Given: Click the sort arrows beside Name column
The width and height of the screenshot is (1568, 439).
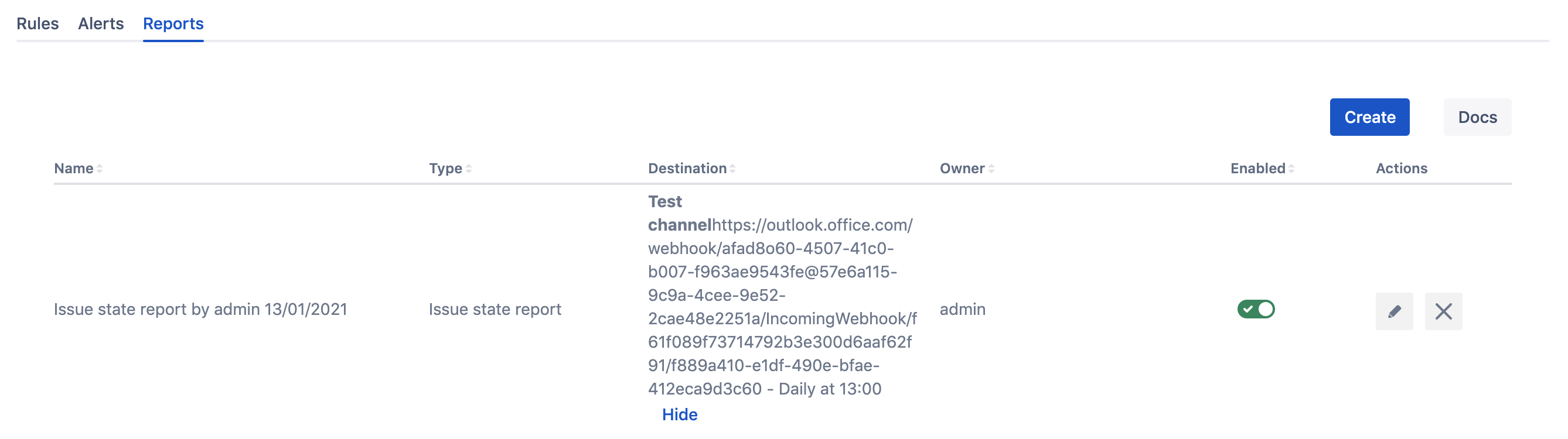Looking at the screenshot, I should pos(100,169).
